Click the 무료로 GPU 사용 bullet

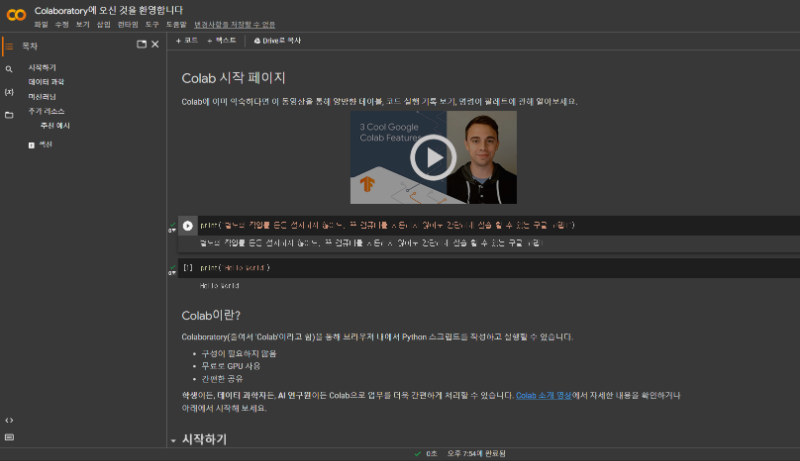231,366
